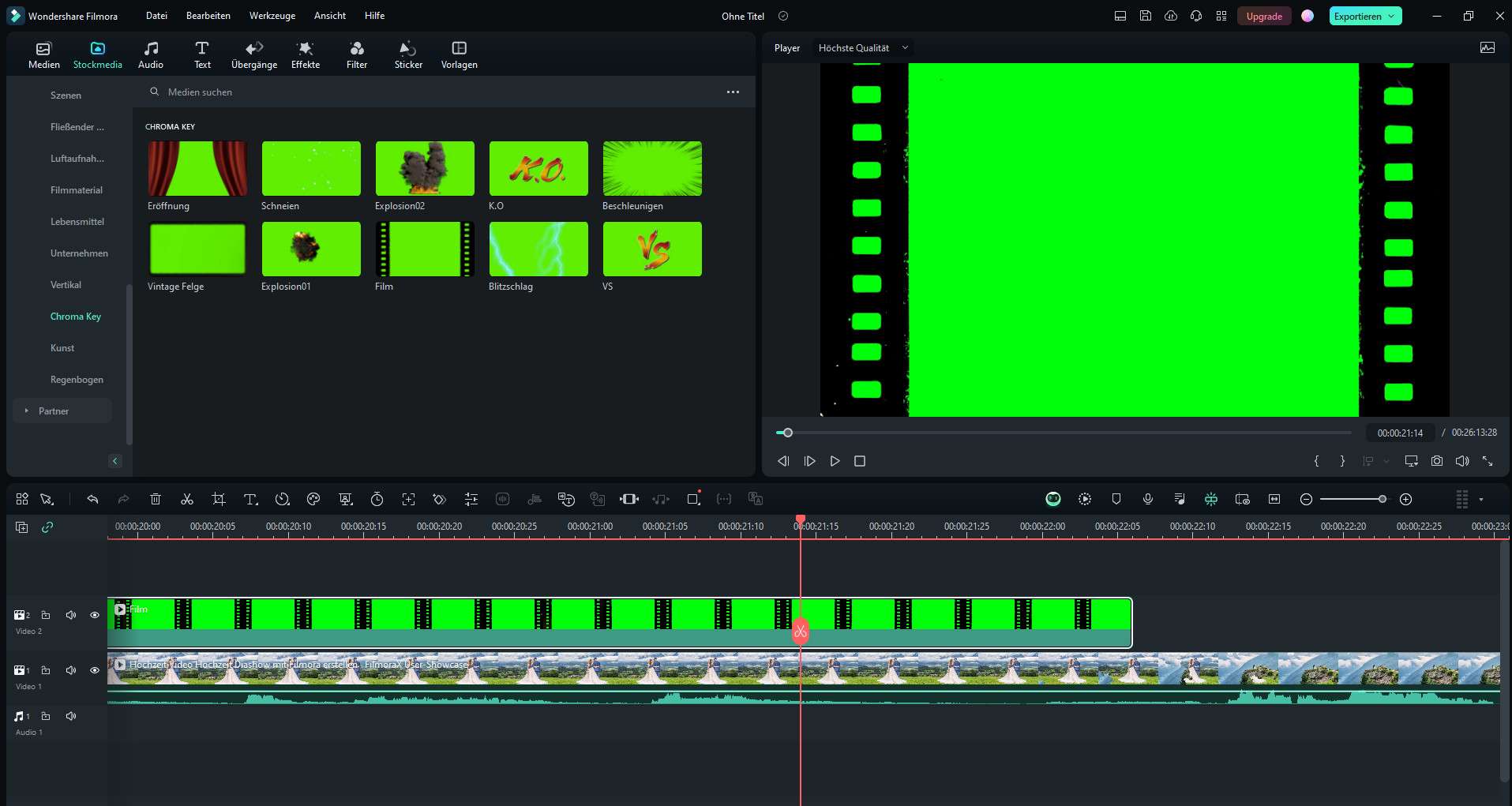Select the Luftaufnah... category
Screen dimensions: 1512x806
(77, 159)
